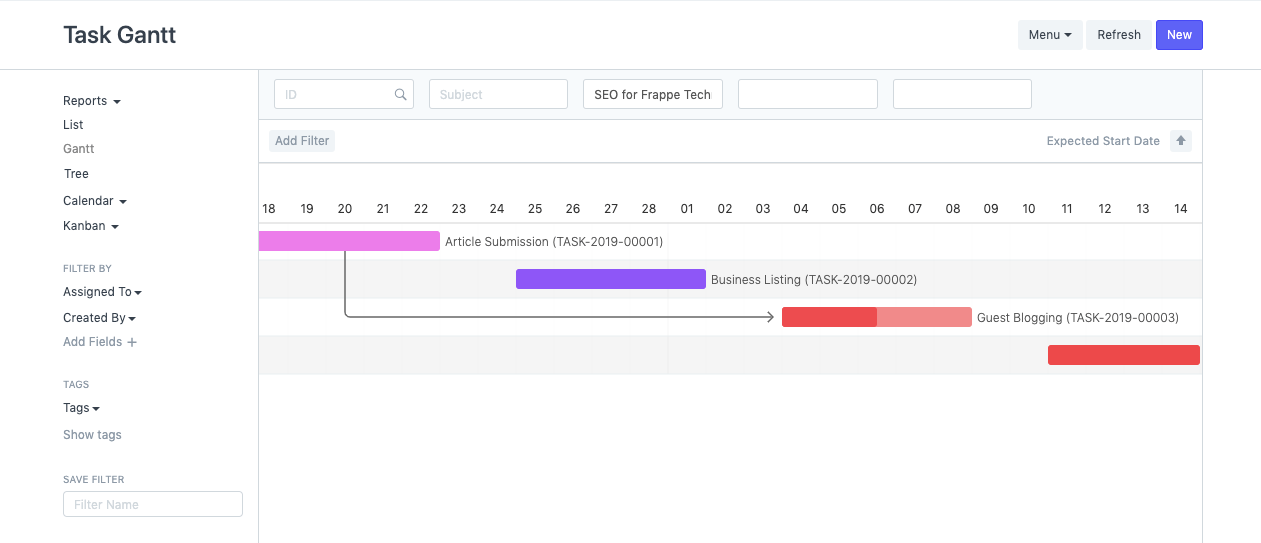Switch to List view
This screenshot has height=543, width=1261.
coord(73,125)
